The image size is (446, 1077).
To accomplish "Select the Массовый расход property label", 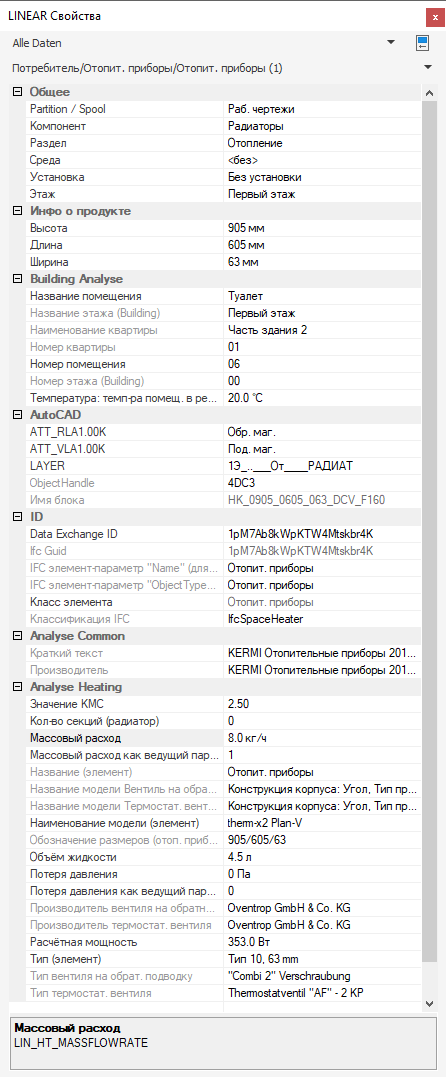I will (76, 738).
